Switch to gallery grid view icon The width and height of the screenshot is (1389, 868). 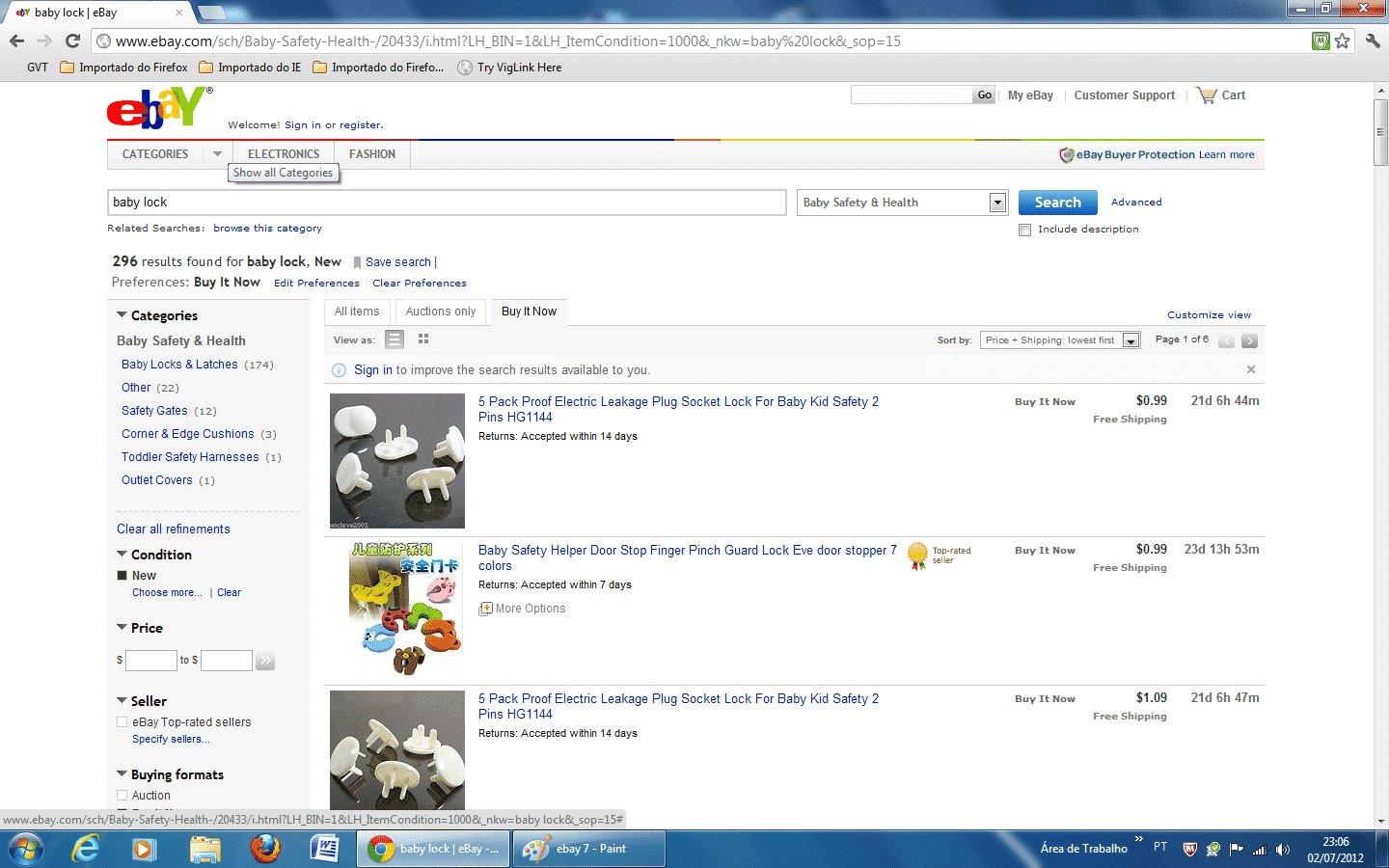423,339
